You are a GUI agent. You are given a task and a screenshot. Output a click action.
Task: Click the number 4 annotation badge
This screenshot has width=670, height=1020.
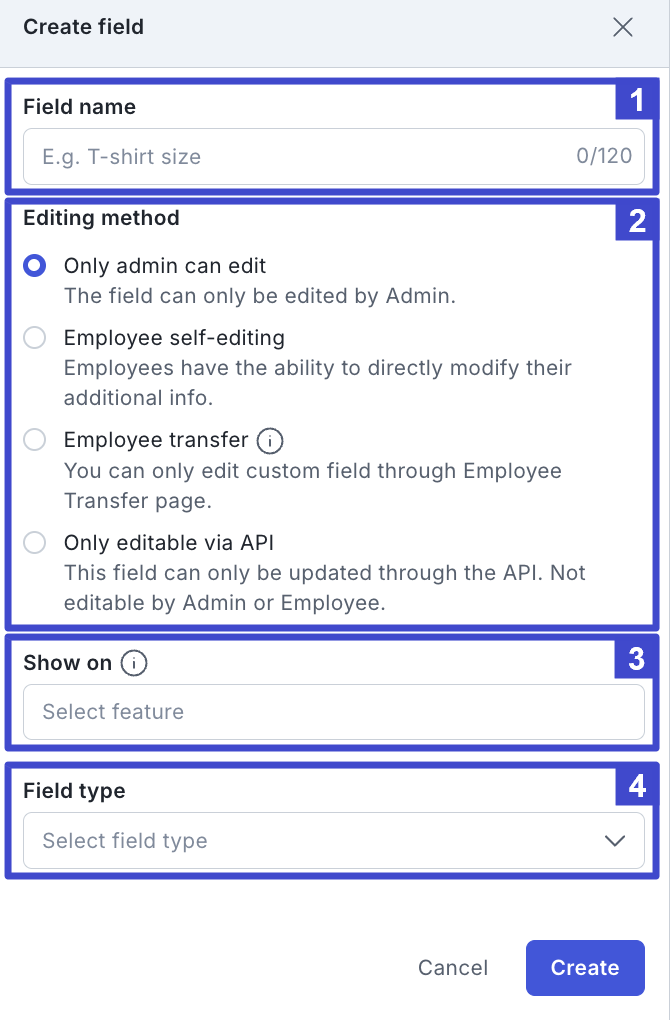click(636, 786)
